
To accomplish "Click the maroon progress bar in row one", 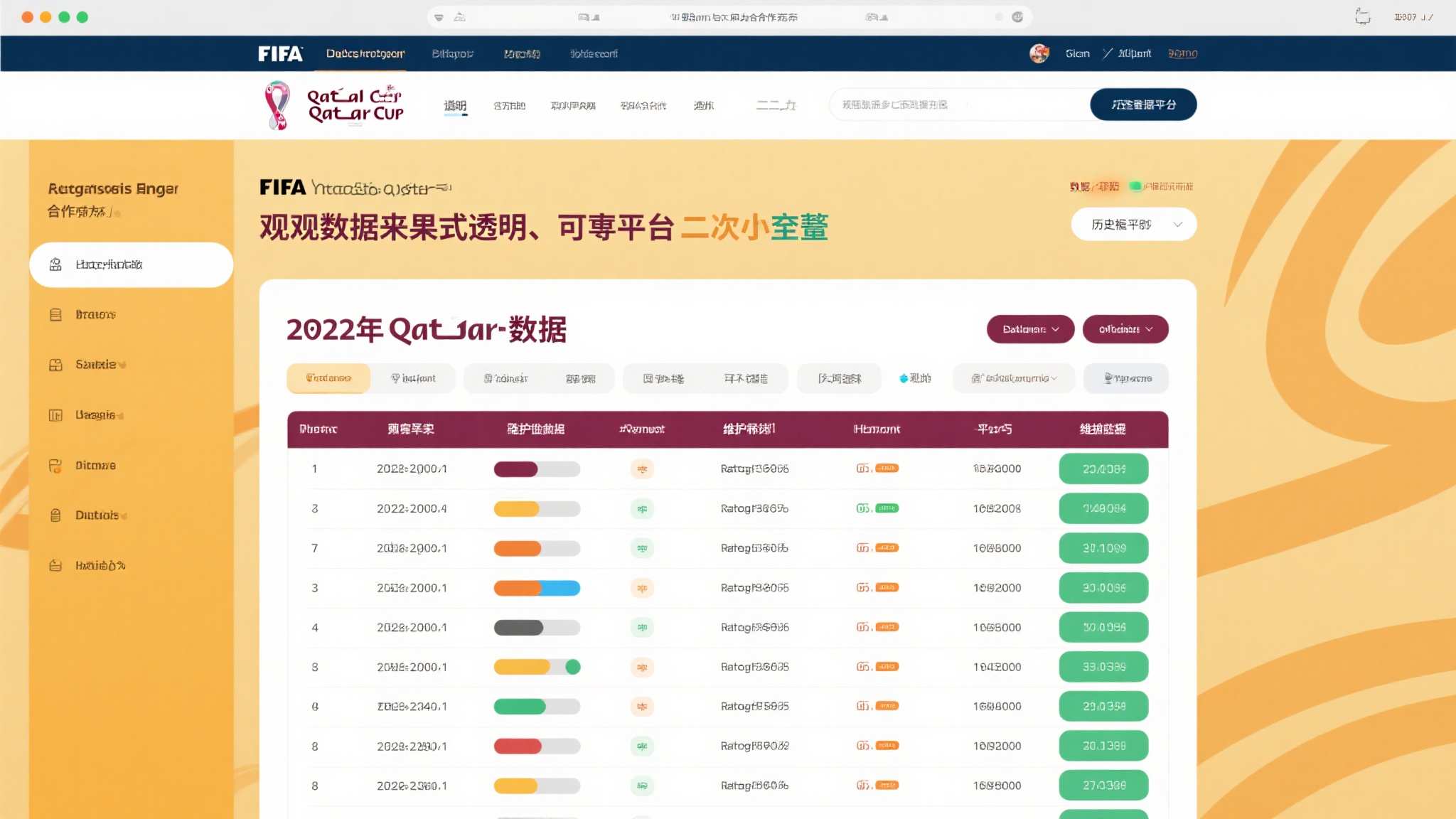I will pyautogui.click(x=515, y=469).
